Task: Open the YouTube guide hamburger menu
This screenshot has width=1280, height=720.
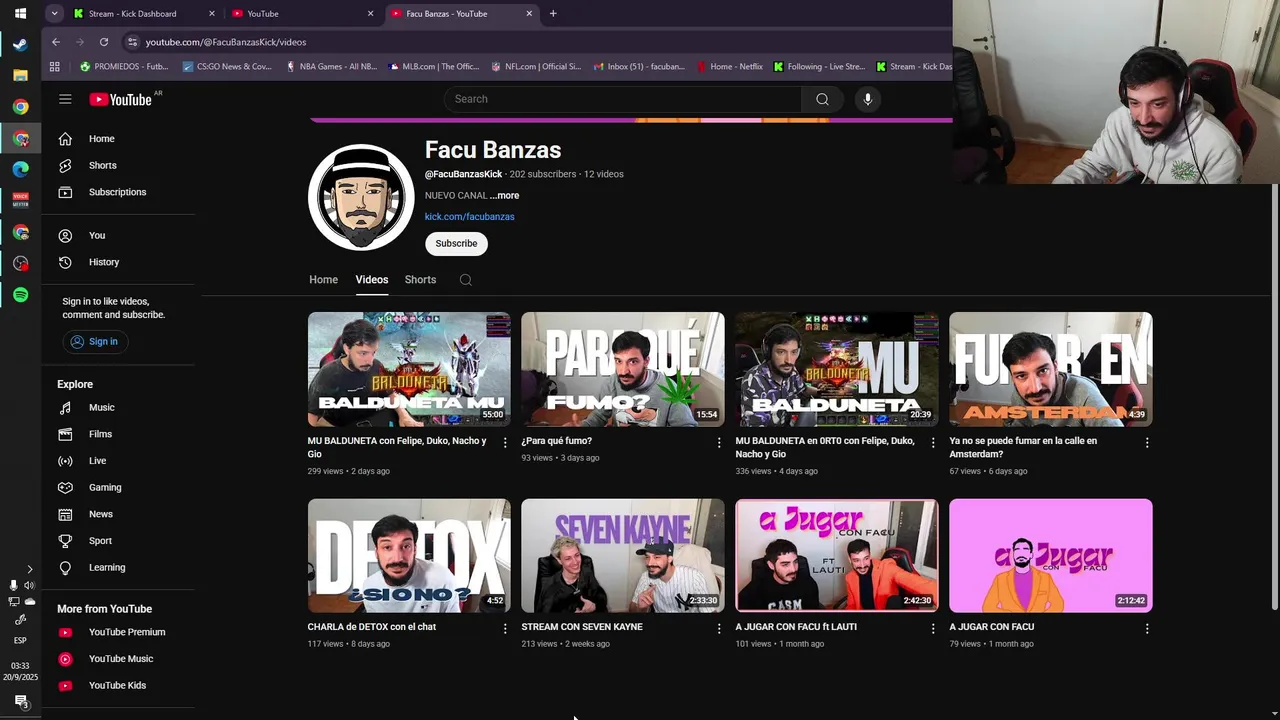Action: [x=65, y=99]
